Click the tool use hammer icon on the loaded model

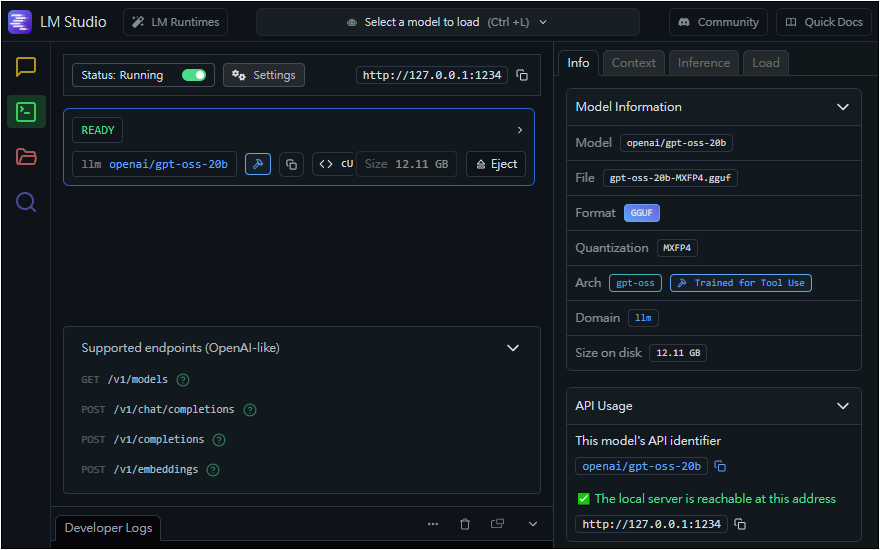point(258,164)
